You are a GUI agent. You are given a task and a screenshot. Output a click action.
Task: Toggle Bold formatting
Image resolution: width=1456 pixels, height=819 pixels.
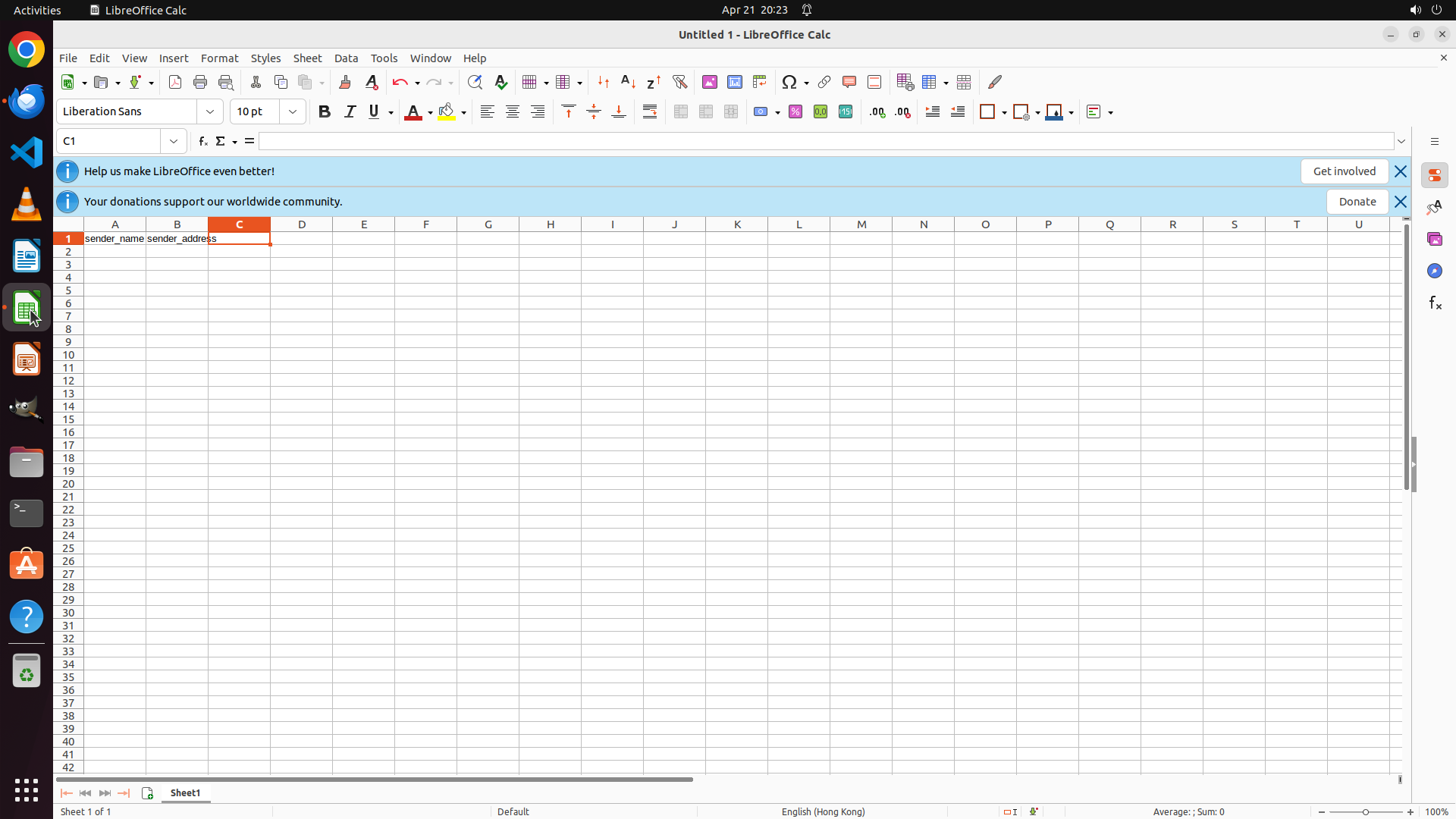[325, 111]
